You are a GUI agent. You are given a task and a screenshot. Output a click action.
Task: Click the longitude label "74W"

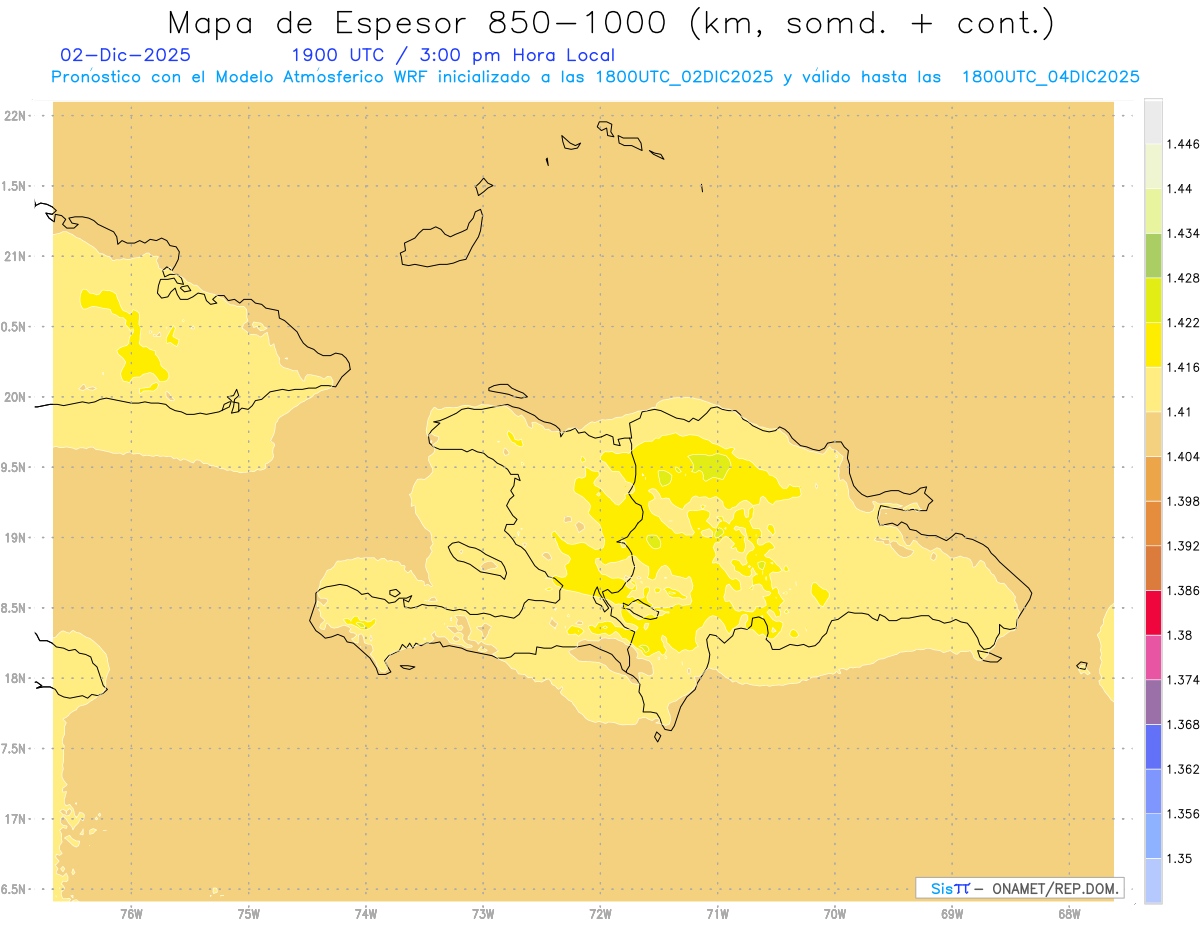365,914
